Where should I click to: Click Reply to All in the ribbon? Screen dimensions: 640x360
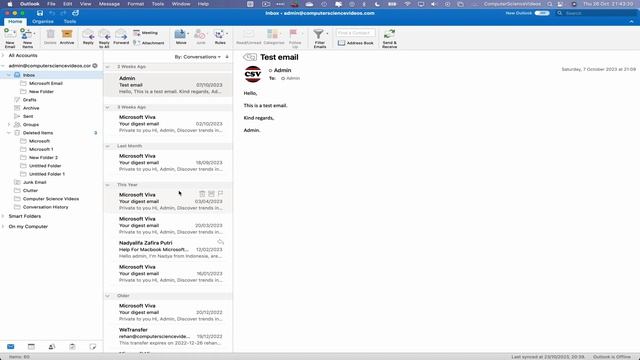104,38
